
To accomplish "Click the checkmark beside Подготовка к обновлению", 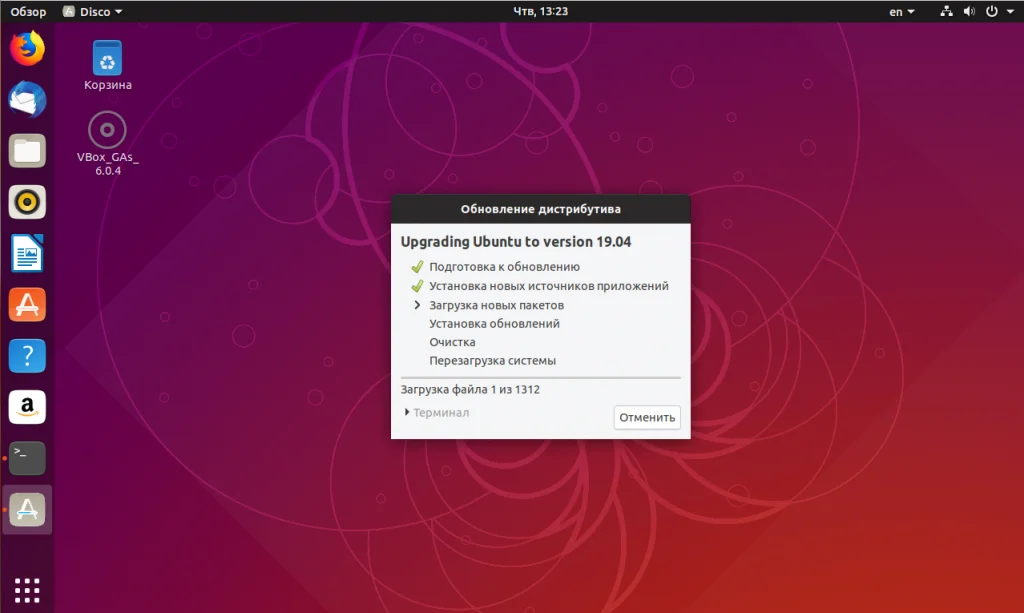I will tap(417, 266).
